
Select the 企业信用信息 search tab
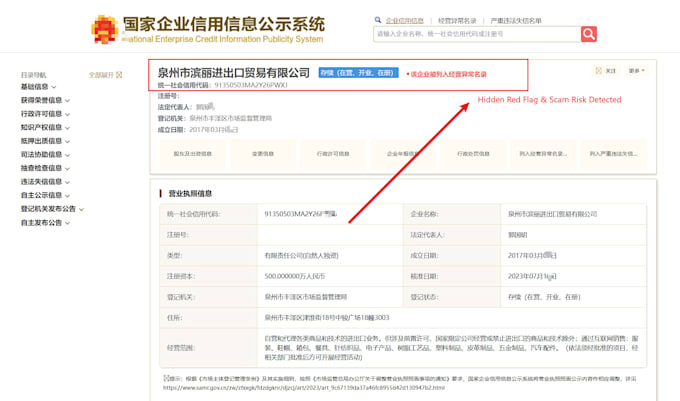click(405, 20)
